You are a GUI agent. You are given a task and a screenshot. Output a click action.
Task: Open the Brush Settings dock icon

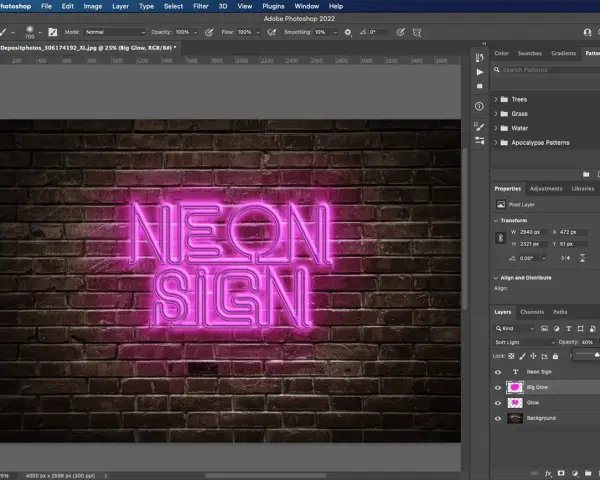pos(479,126)
